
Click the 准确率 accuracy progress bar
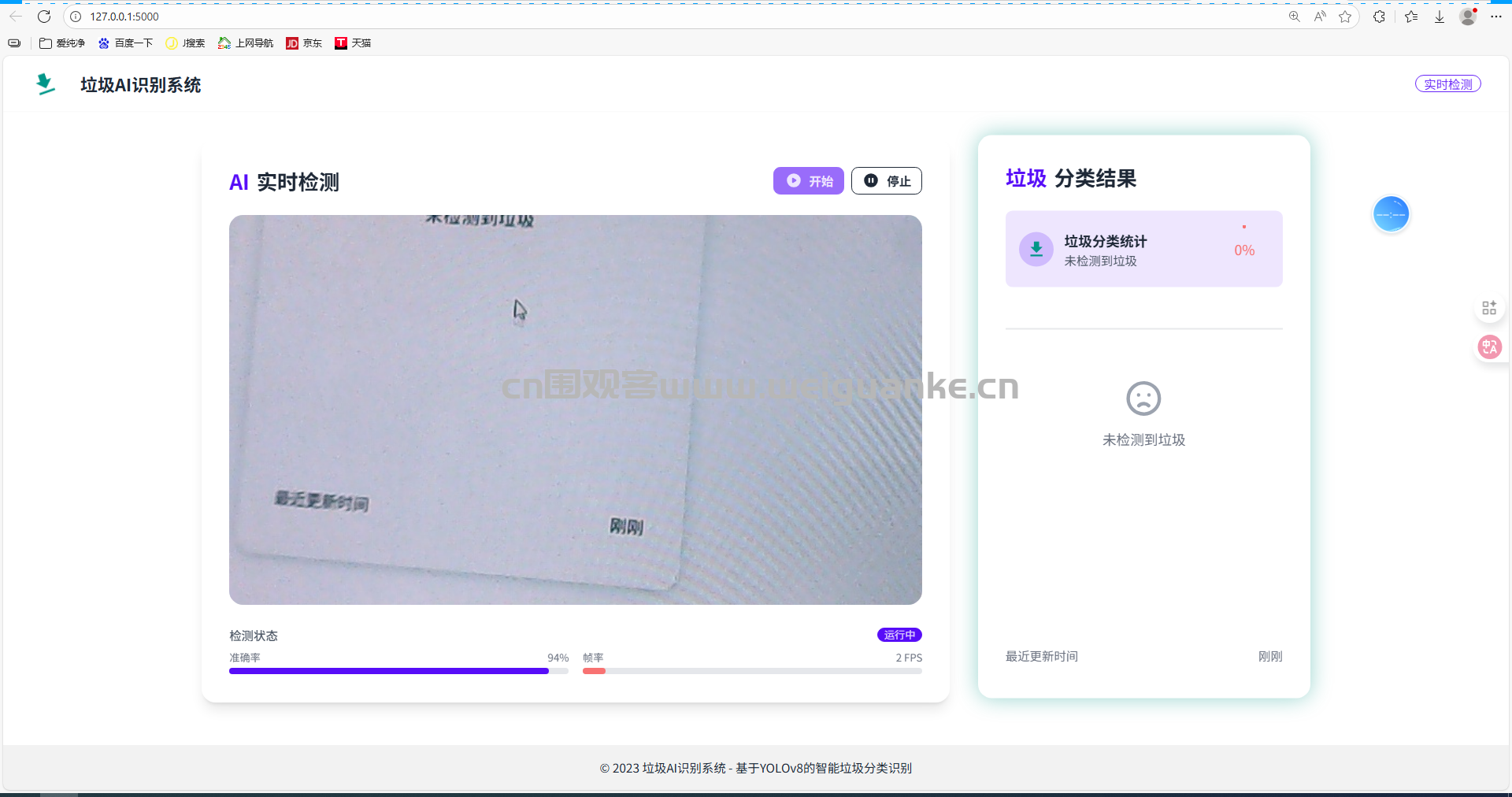point(398,671)
